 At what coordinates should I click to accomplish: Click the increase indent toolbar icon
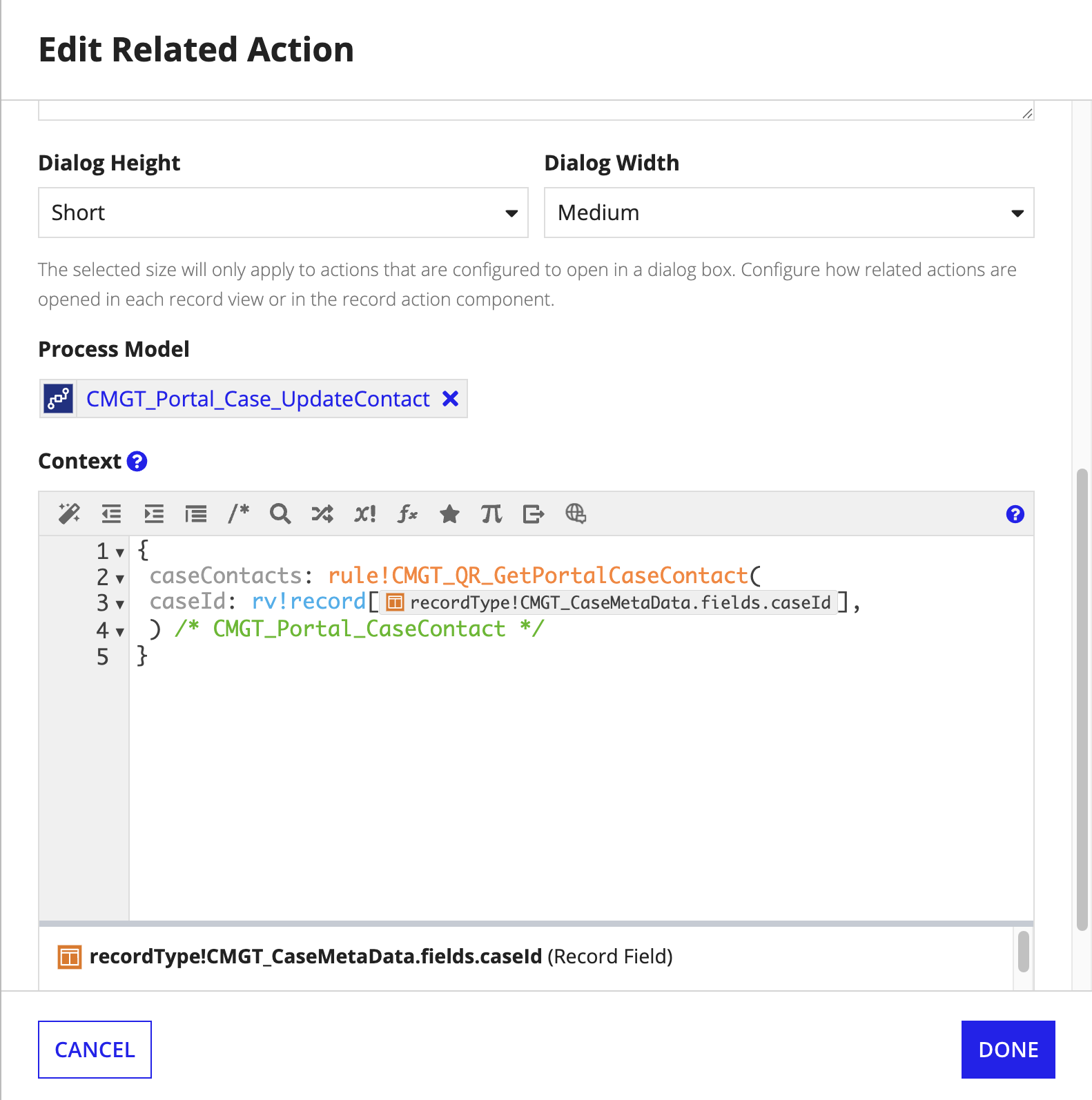coord(154,513)
